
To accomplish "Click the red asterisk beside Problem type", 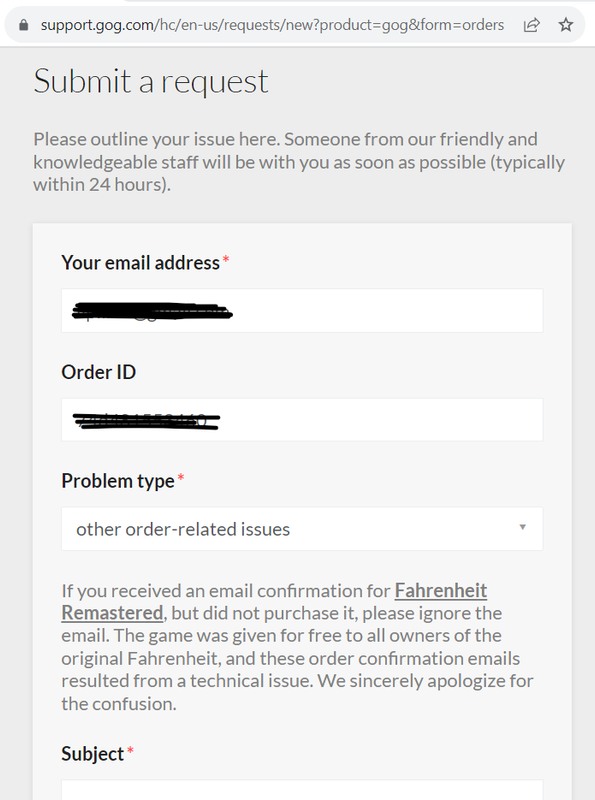I will 181,477.
